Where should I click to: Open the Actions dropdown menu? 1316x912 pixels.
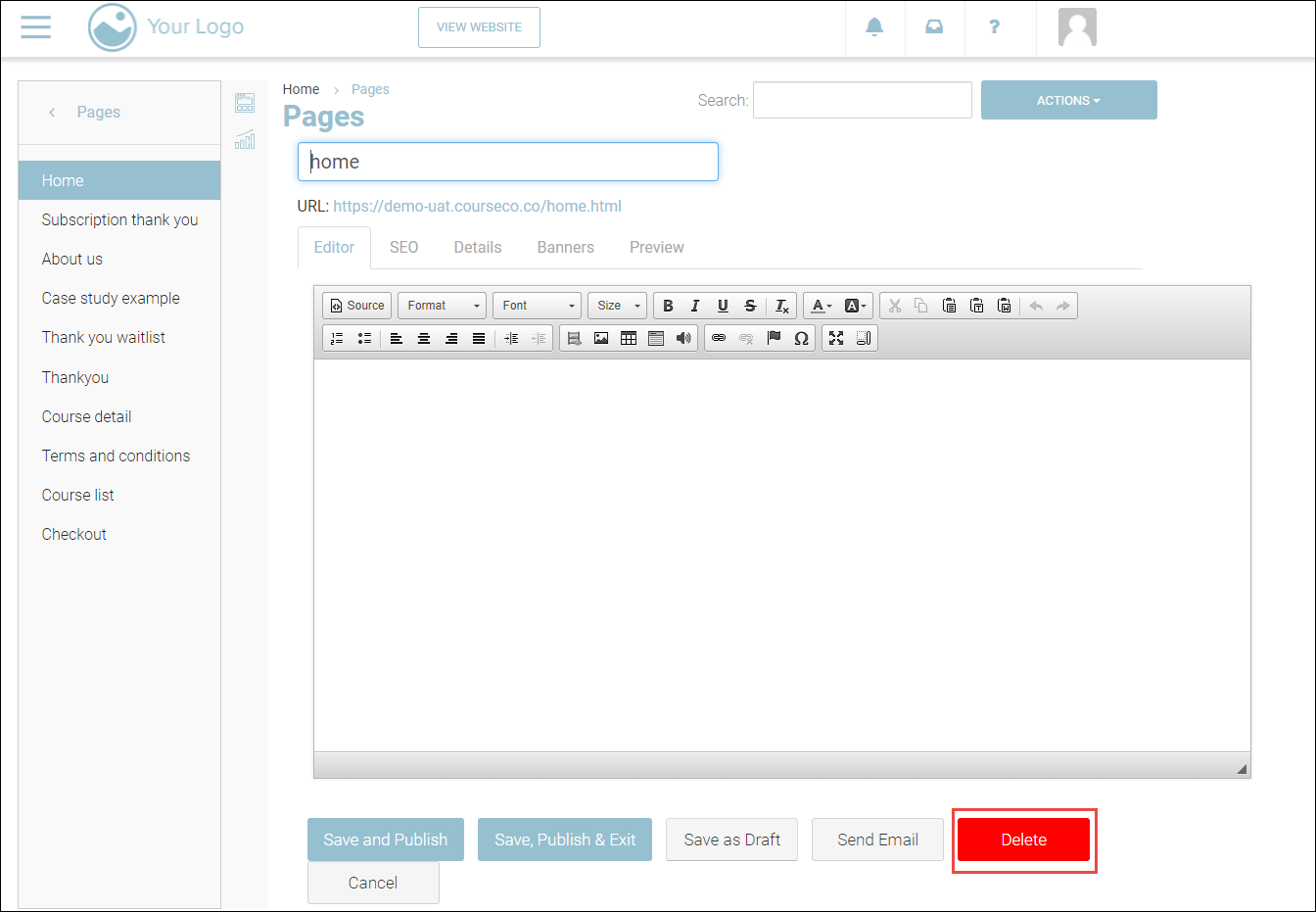(x=1068, y=100)
